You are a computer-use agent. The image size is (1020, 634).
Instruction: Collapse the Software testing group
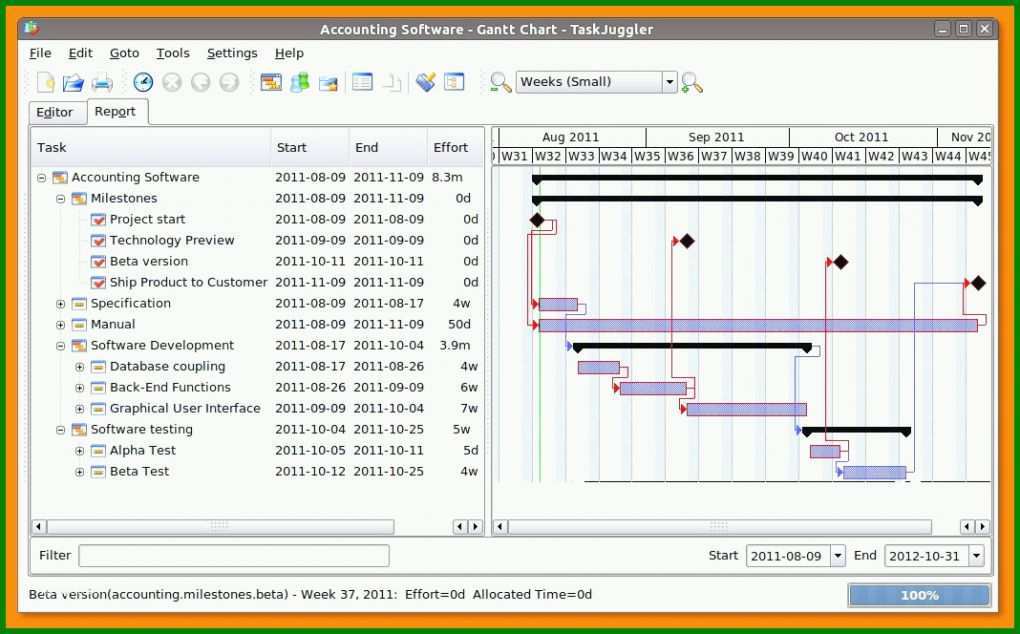coord(60,430)
